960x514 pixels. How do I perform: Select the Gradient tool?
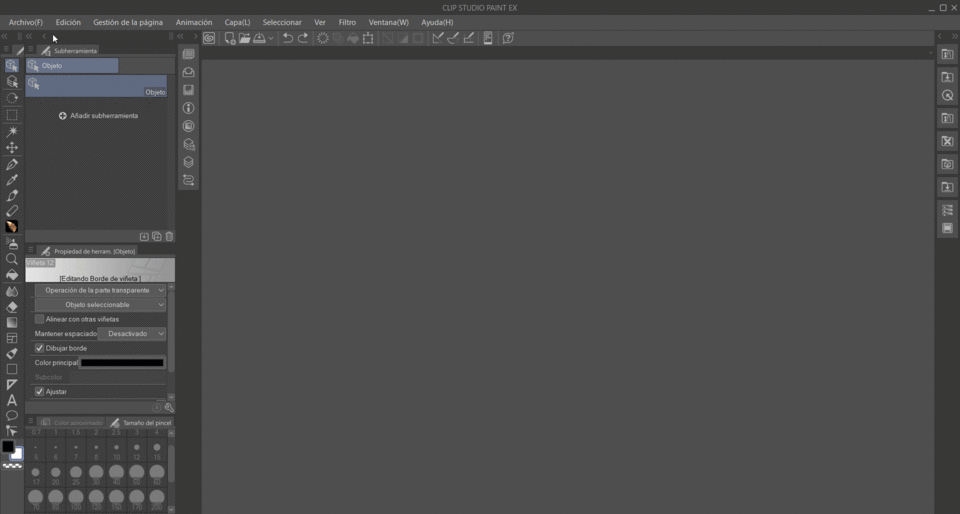pyautogui.click(x=12, y=322)
